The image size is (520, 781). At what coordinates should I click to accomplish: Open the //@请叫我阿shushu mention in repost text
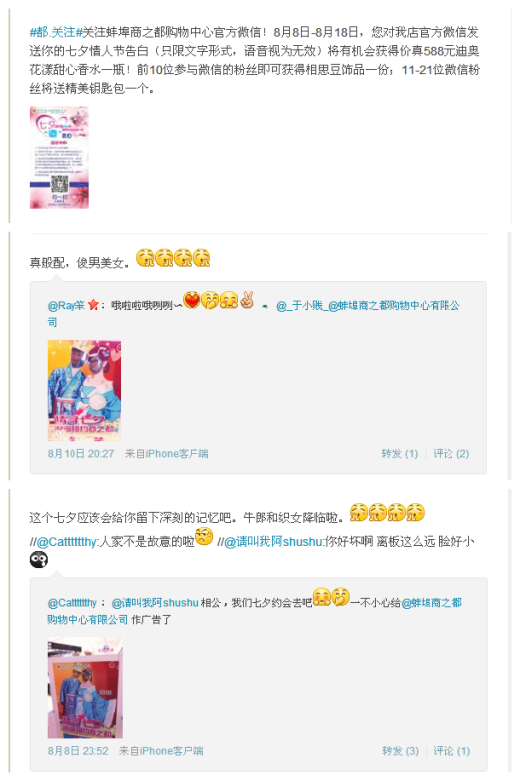271,541
